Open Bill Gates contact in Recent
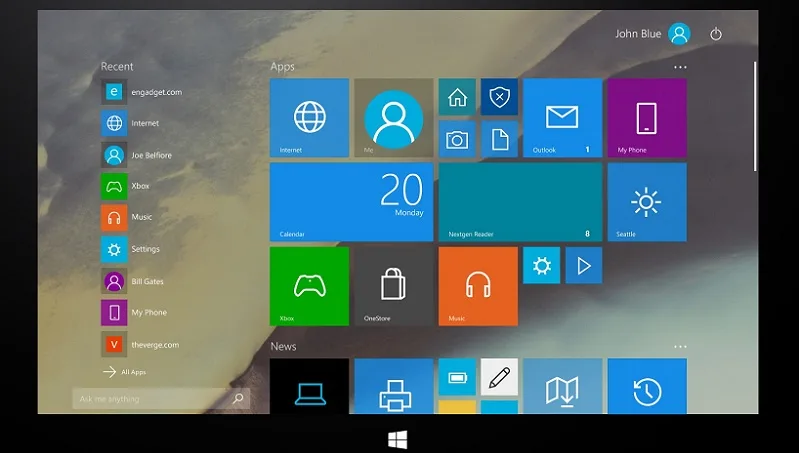 pos(132,281)
